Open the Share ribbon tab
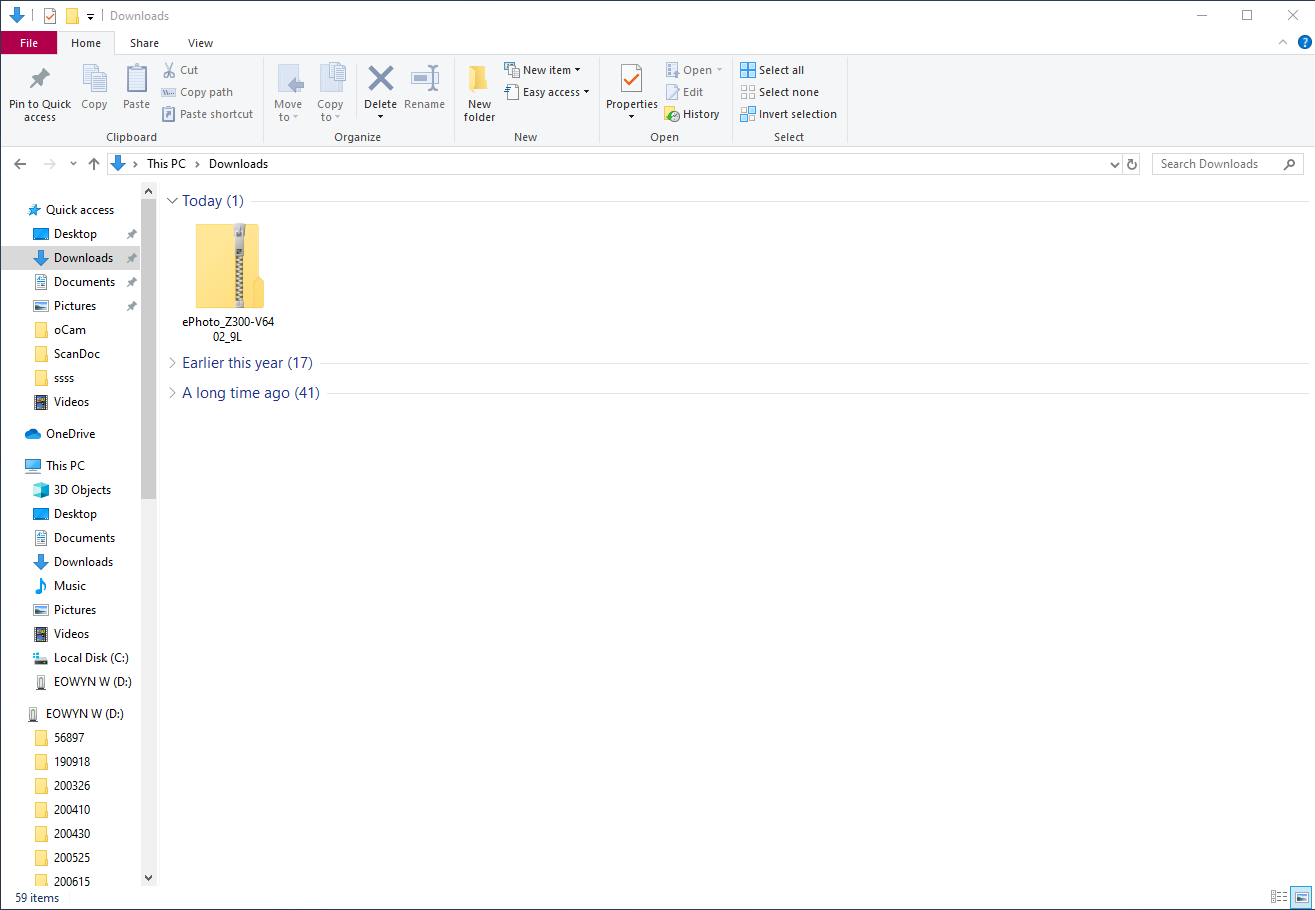Image resolution: width=1315 pixels, height=910 pixels. click(x=144, y=43)
